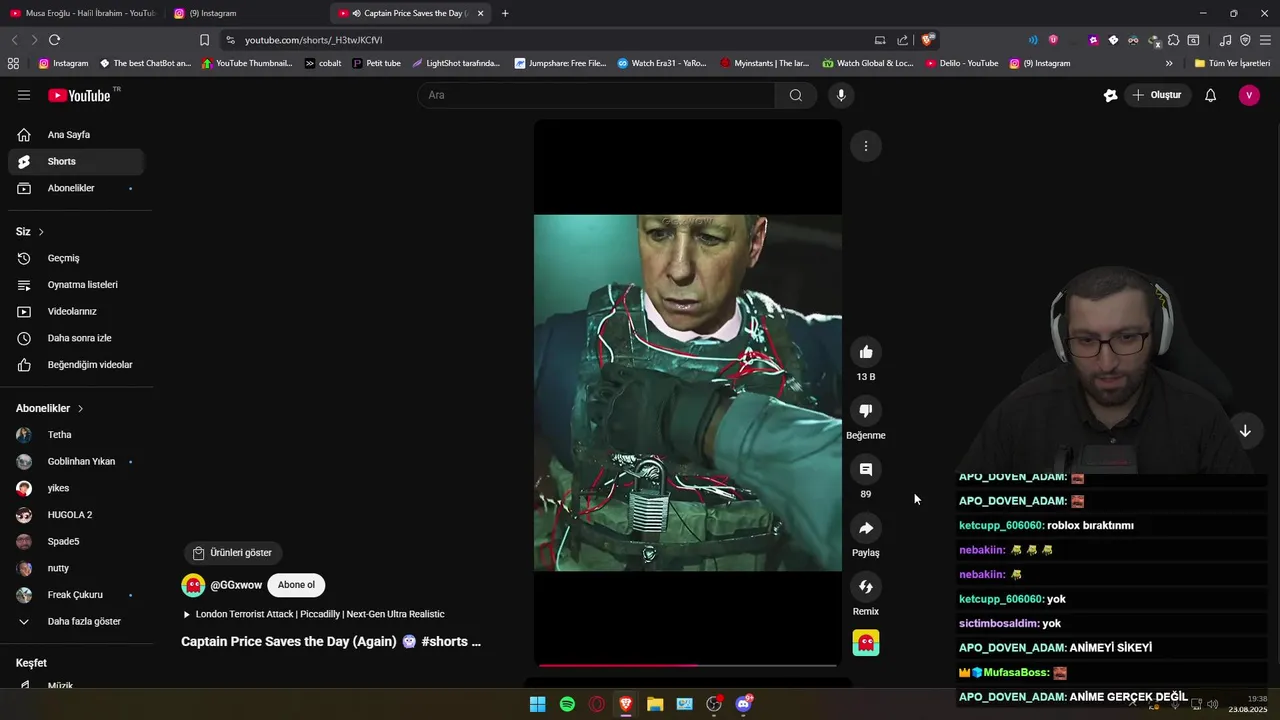Open the Delilo - YouTube bookmark
This screenshot has width=1280, height=720.
tap(961, 63)
